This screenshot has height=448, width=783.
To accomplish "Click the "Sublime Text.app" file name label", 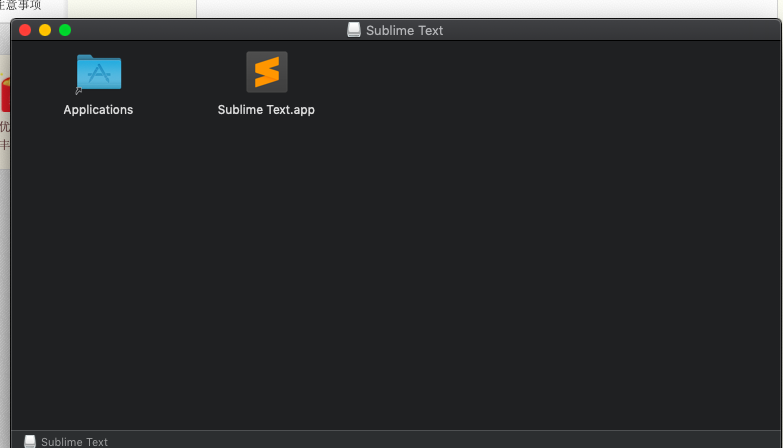I will (266, 110).
